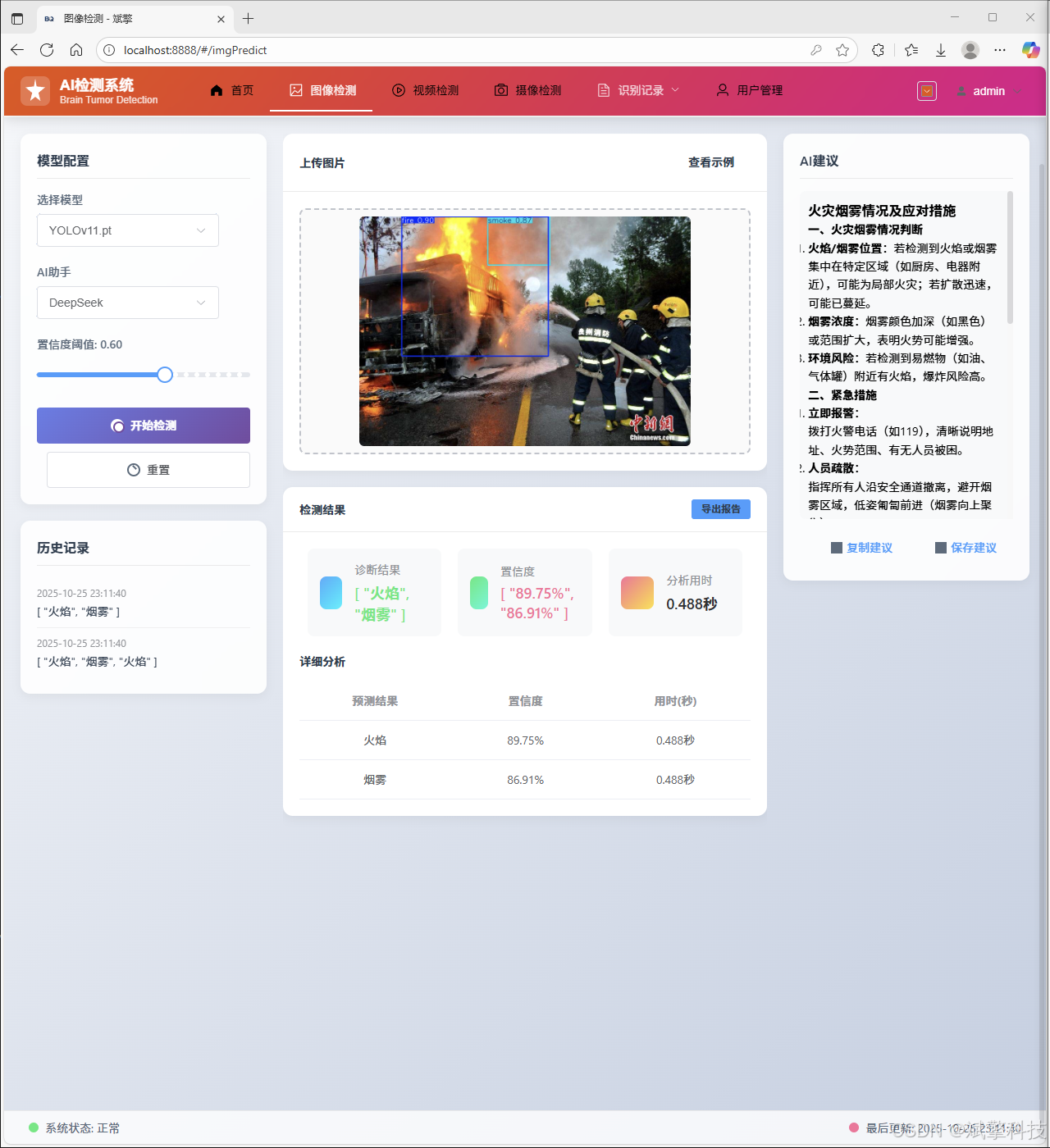Click the admin user icon

[x=960, y=91]
